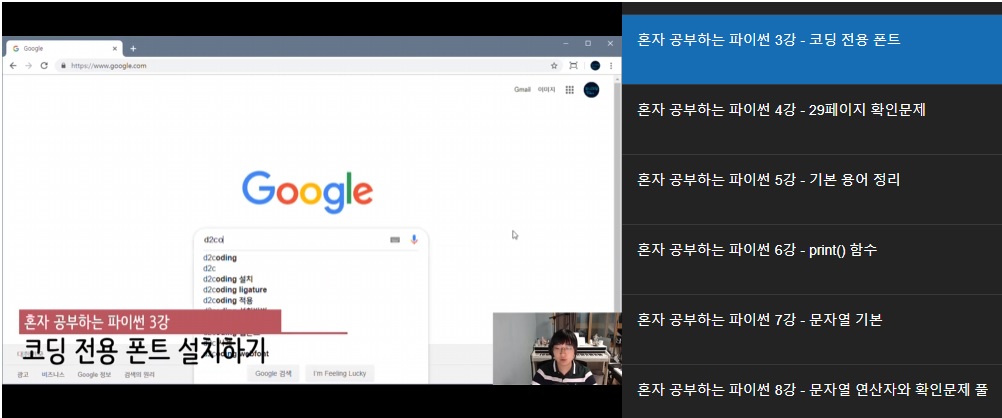Select playlist item 3강 - 코딩 전용 폰트
The image size is (1002, 418).
pos(812,49)
